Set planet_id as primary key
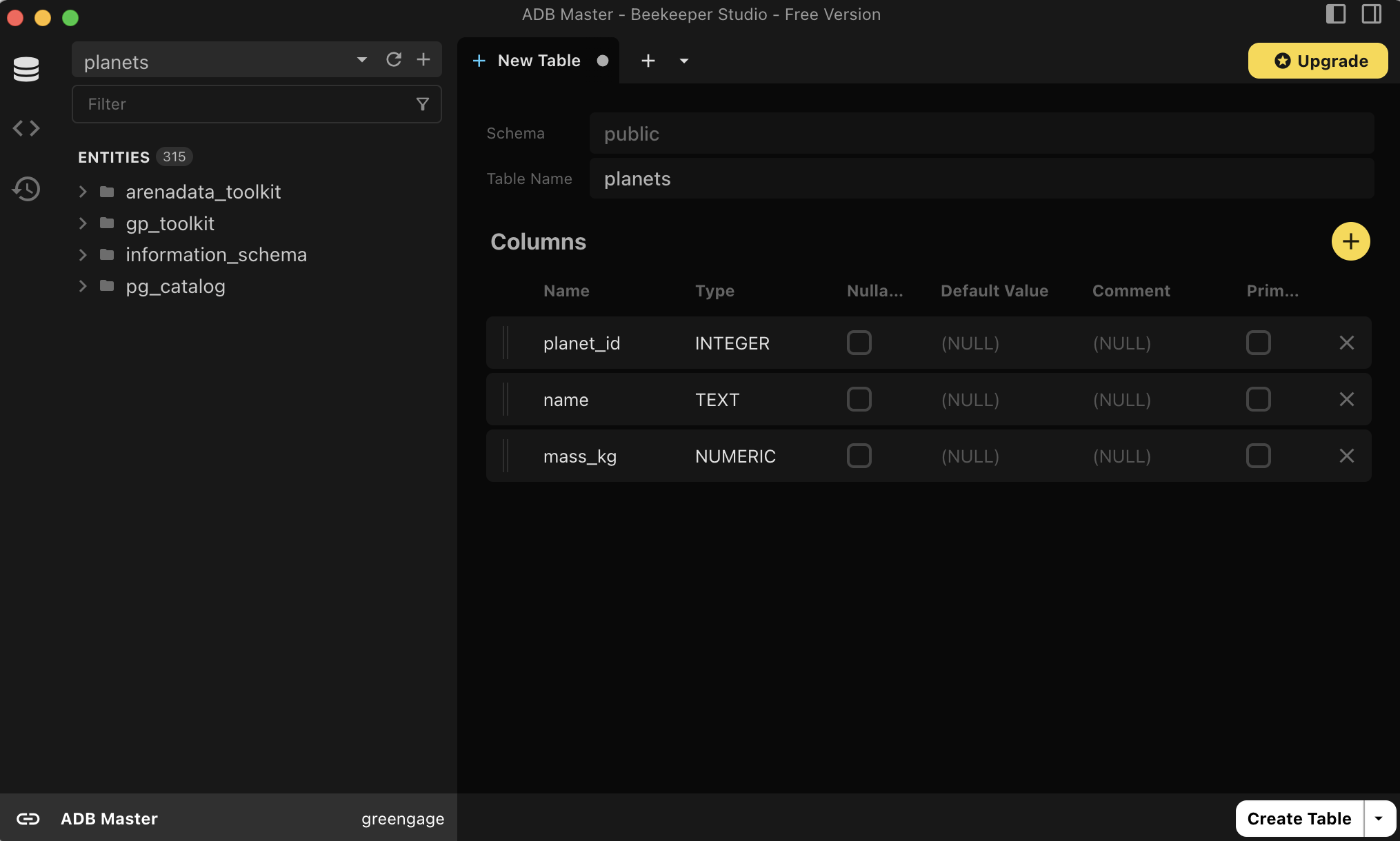This screenshot has height=841, width=1400. (1258, 343)
